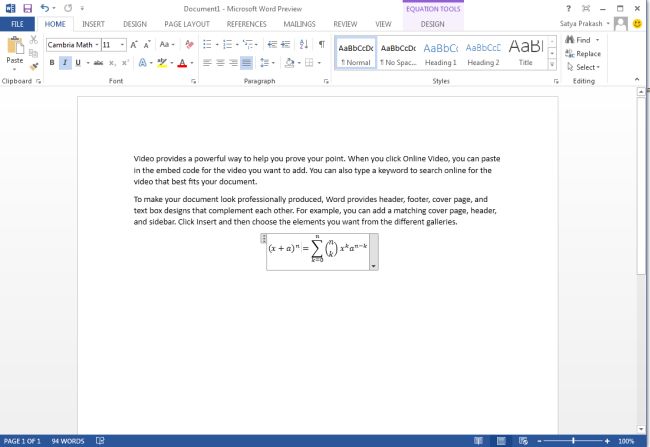Screen dimensions: 650x447
Task: Open Satya Prakash account menu
Action: [585, 24]
